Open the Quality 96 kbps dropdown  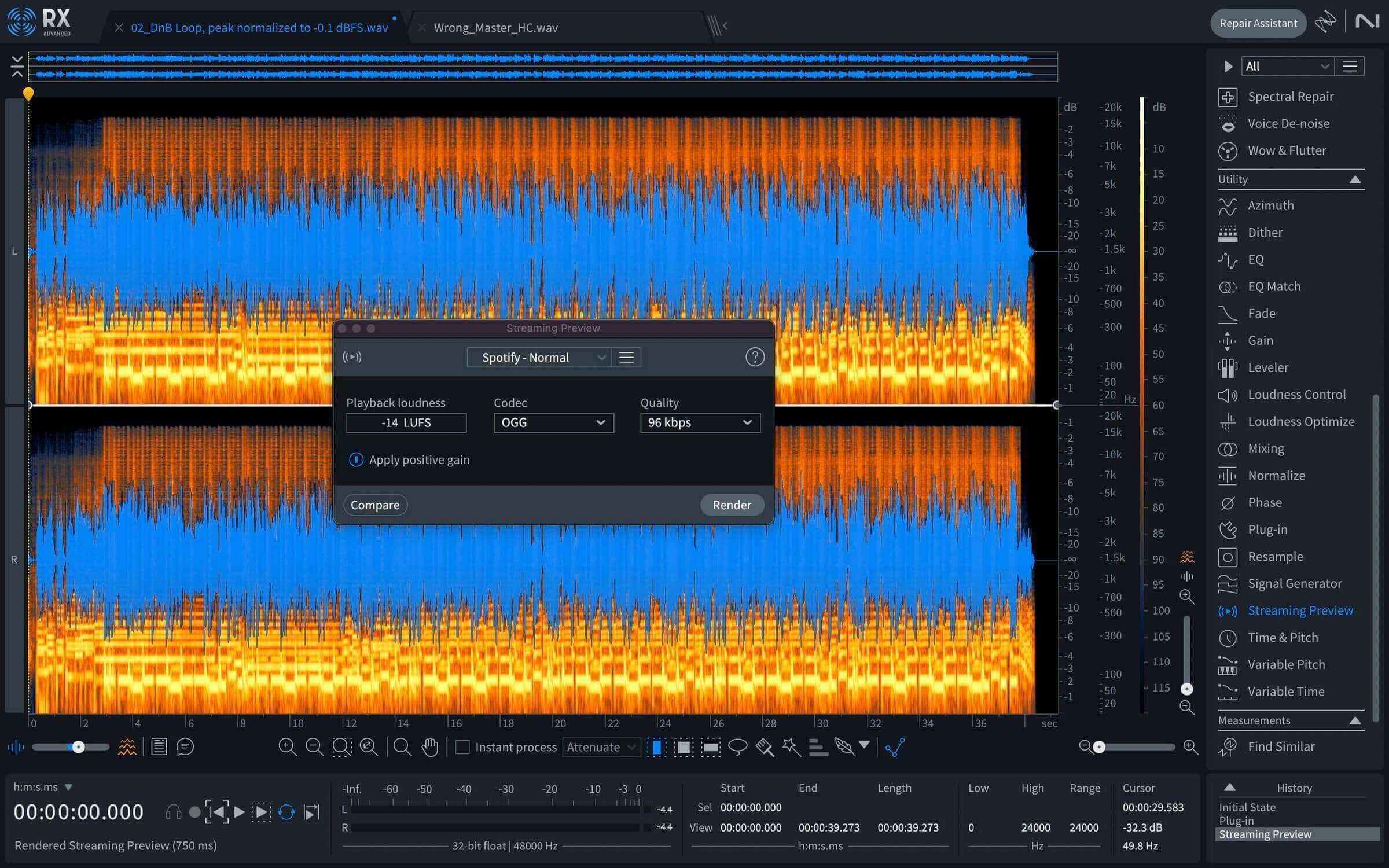click(700, 422)
